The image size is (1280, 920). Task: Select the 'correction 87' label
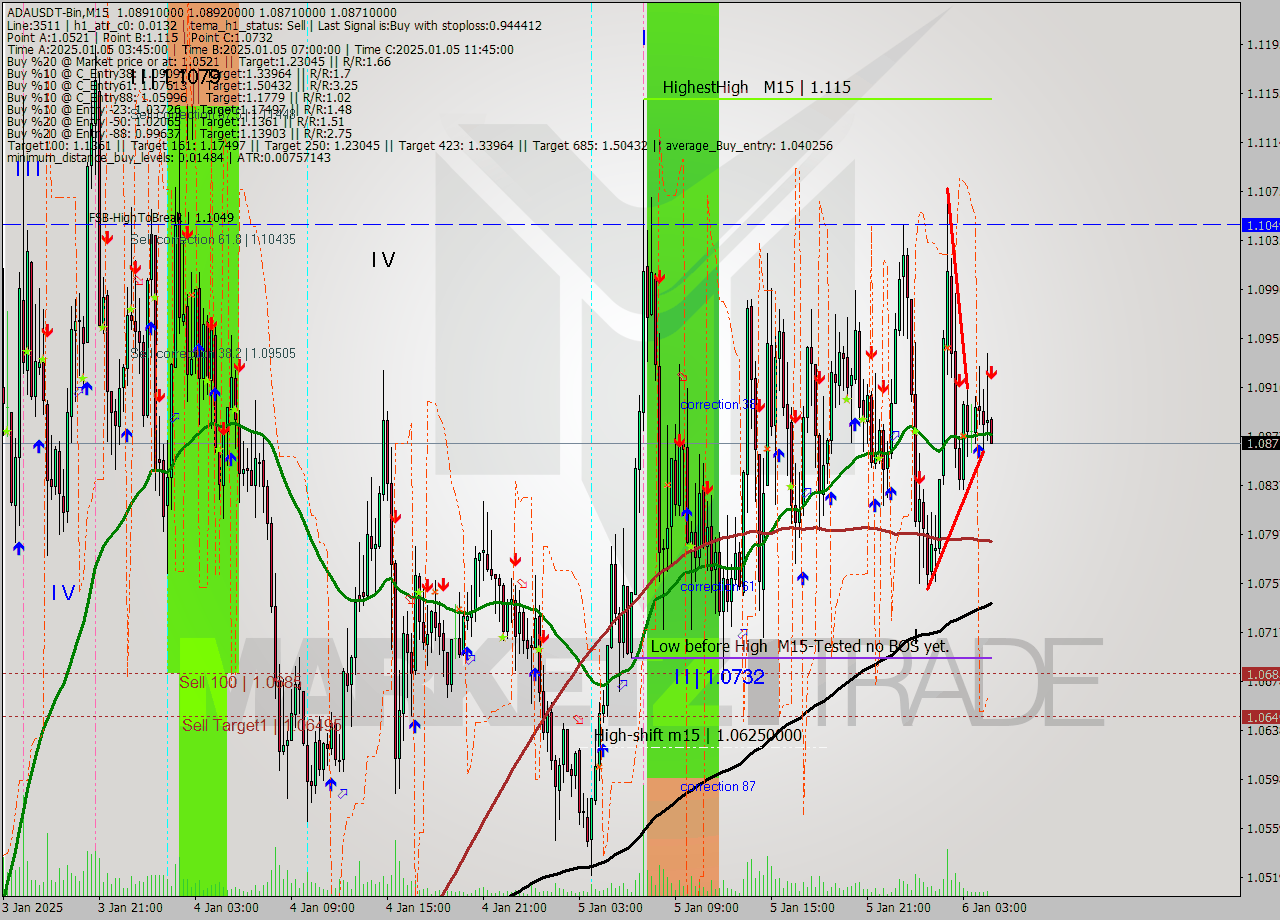click(x=718, y=787)
